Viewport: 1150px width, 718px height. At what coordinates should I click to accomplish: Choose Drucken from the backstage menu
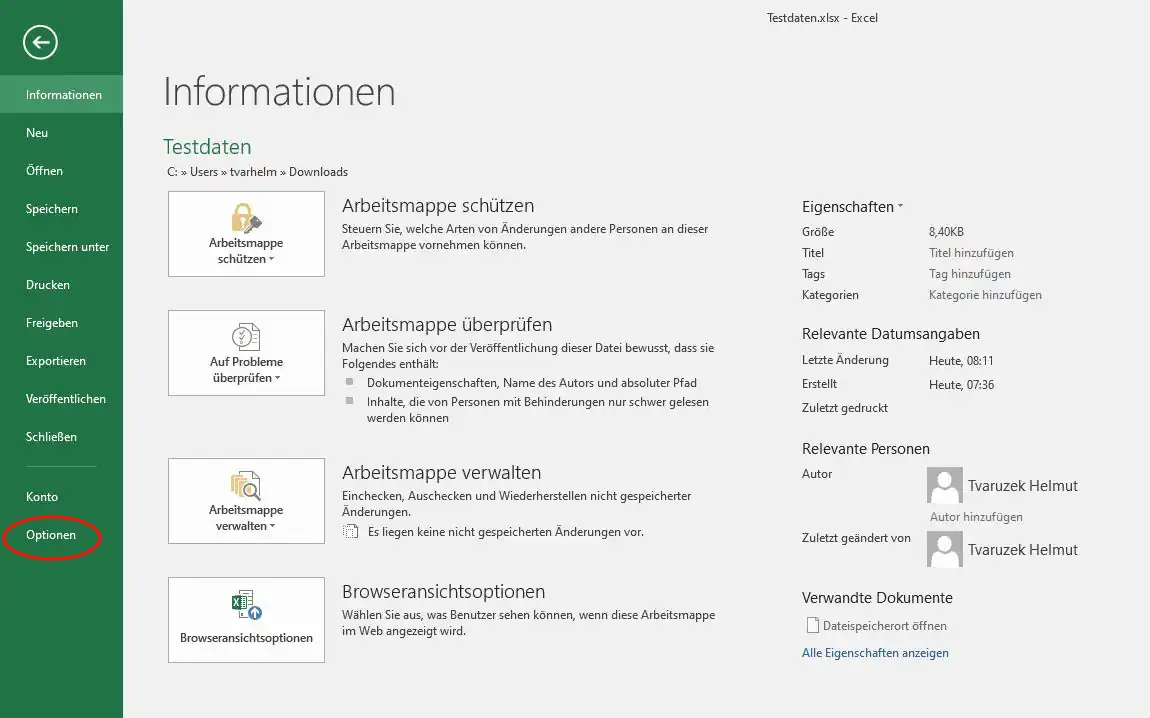[48, 285]
